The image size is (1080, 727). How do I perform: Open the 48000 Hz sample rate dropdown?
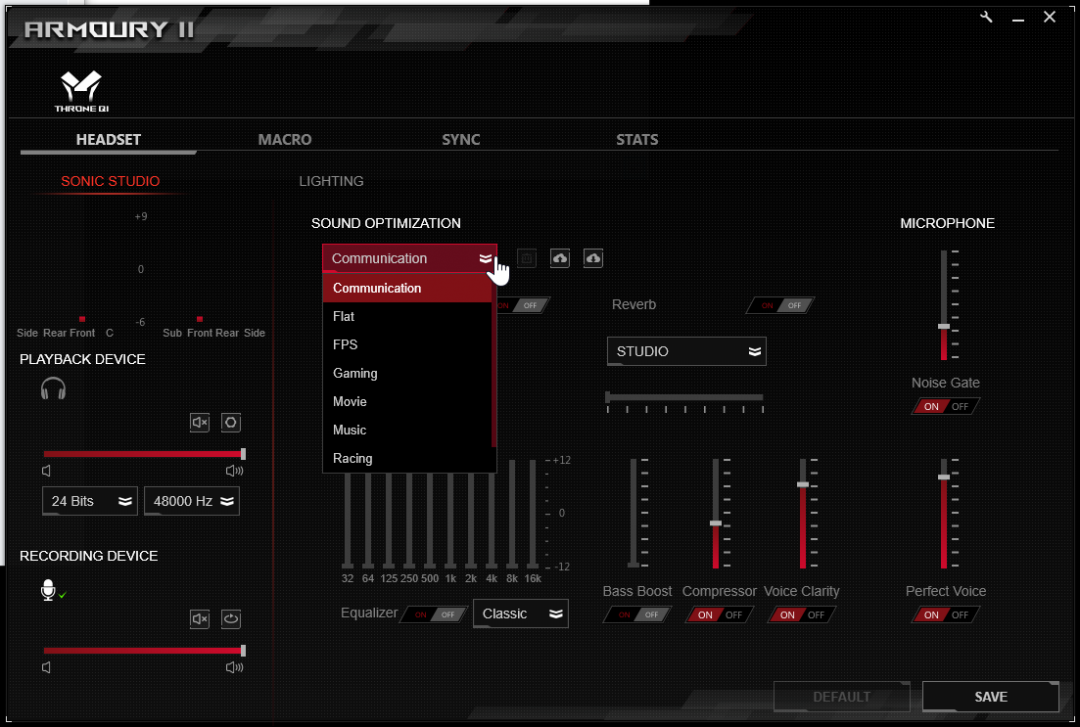coord(191,501)
